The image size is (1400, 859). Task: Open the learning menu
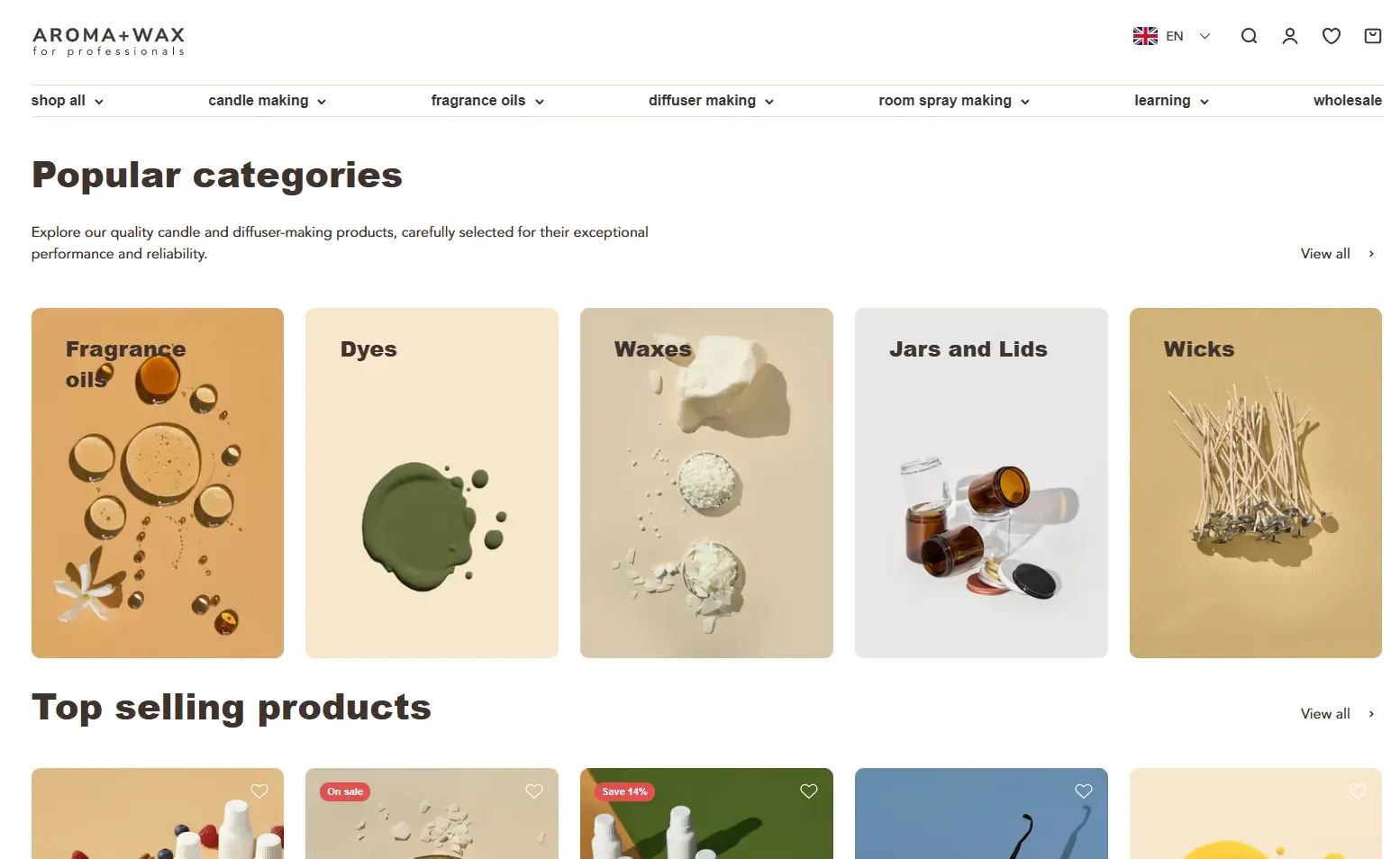pyautogui.click(x=1171, y=101)
